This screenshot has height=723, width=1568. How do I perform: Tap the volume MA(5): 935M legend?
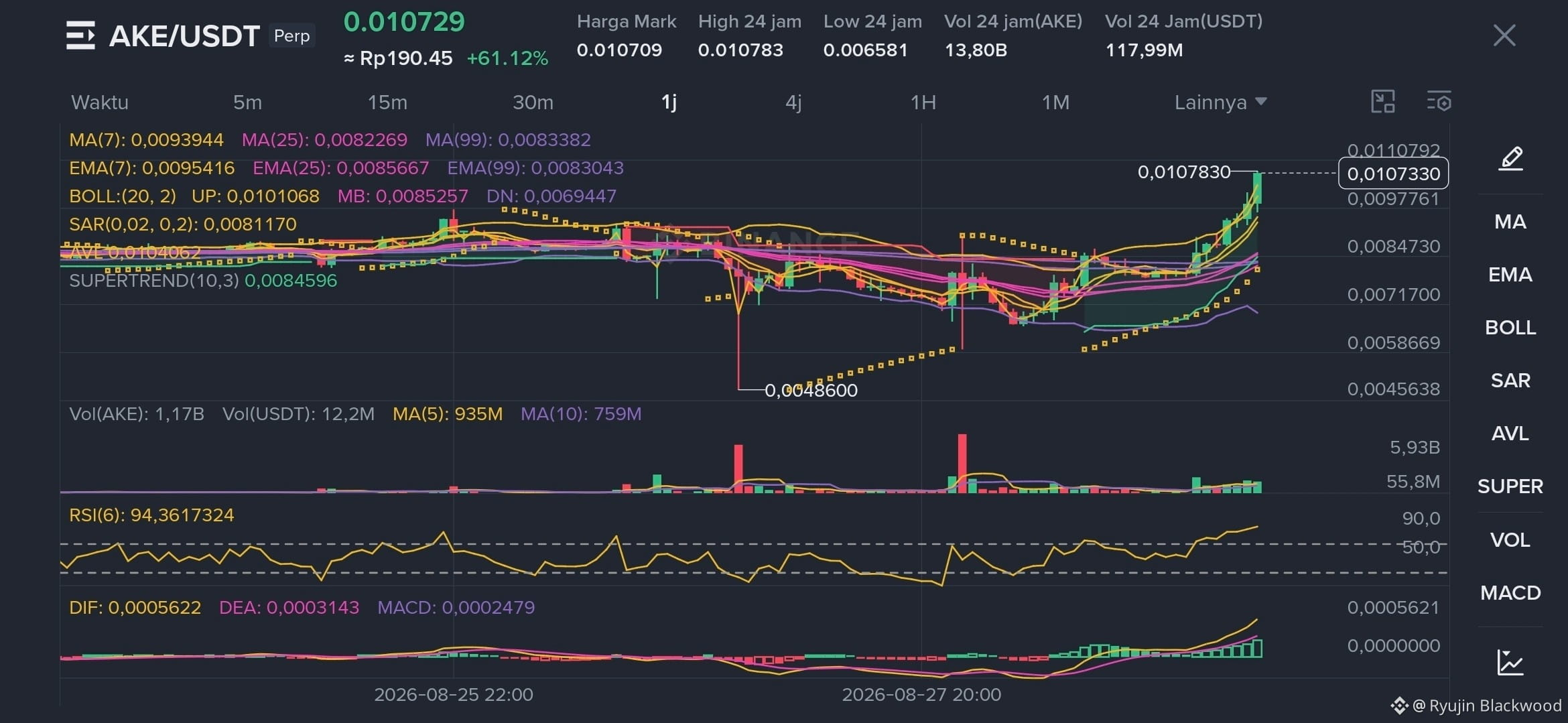(448, 414)
